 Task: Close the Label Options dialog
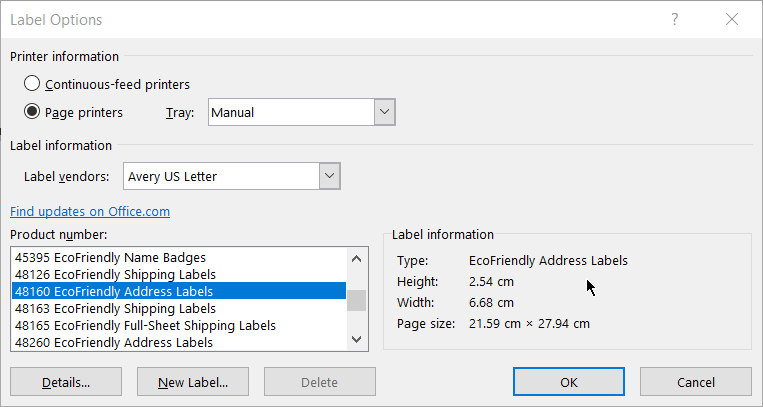[x=732, y=19]
